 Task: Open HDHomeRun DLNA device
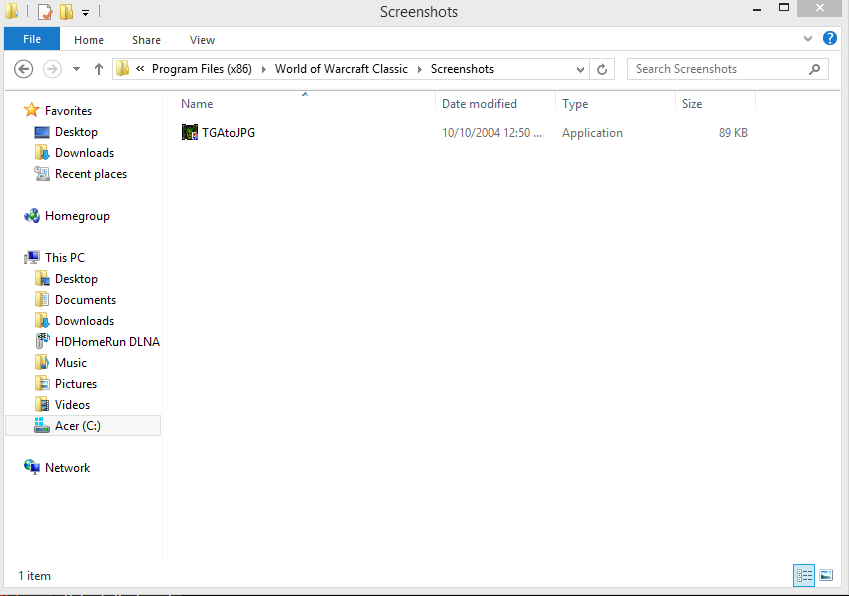107,342
